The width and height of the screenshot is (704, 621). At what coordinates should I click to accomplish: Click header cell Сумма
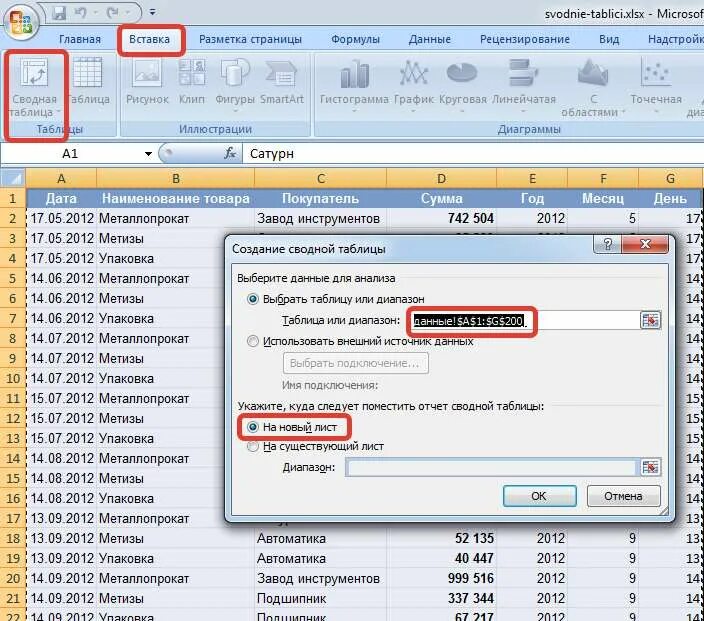click(441, 198)
